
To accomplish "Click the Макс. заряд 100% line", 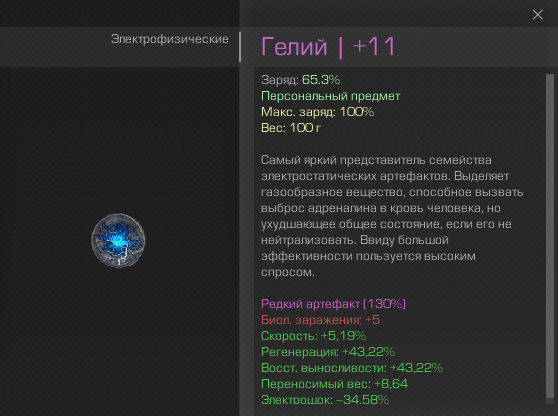I will click(x=317, y=112).
